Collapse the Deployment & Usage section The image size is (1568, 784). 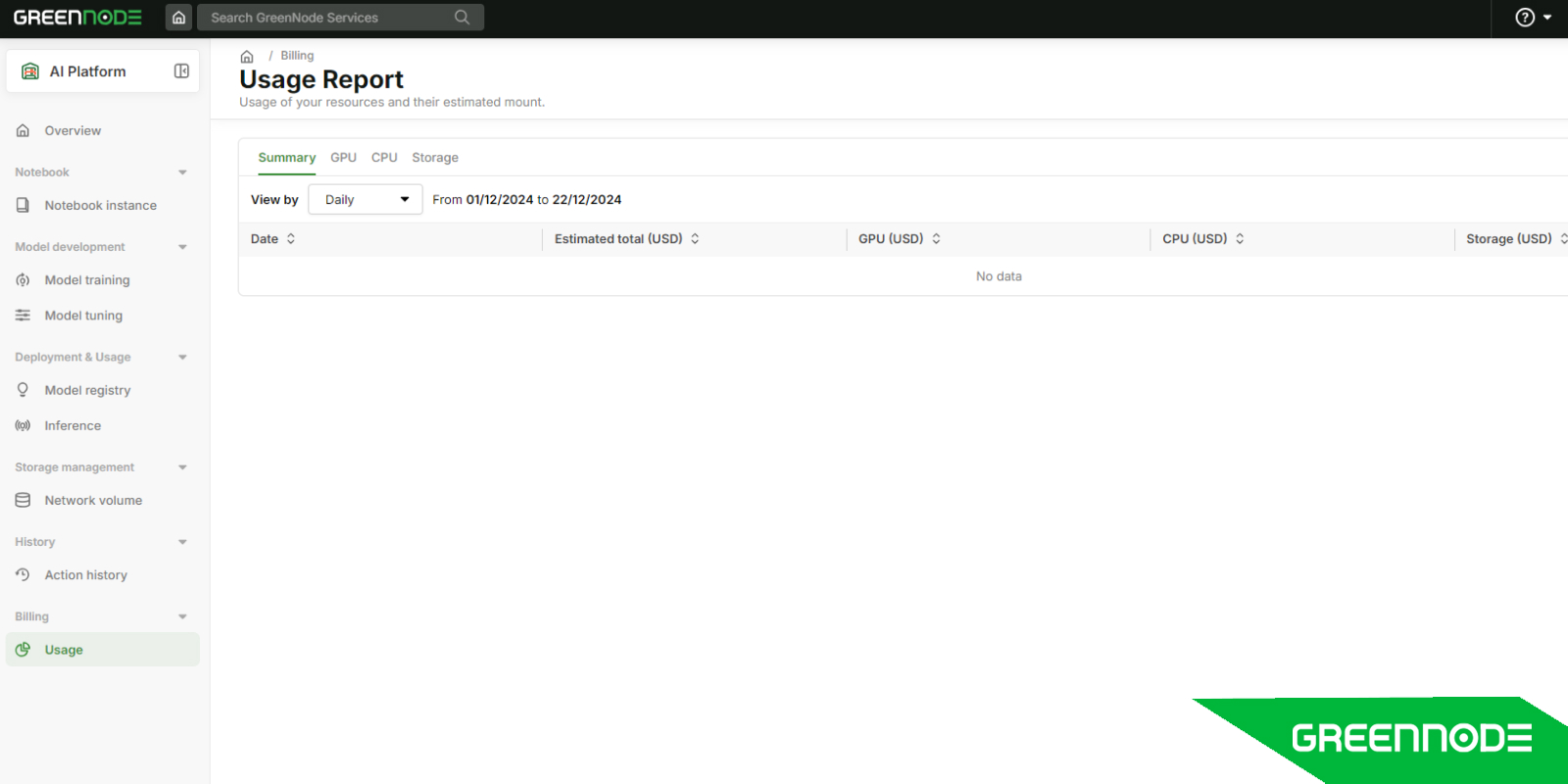tap(182, 358)
